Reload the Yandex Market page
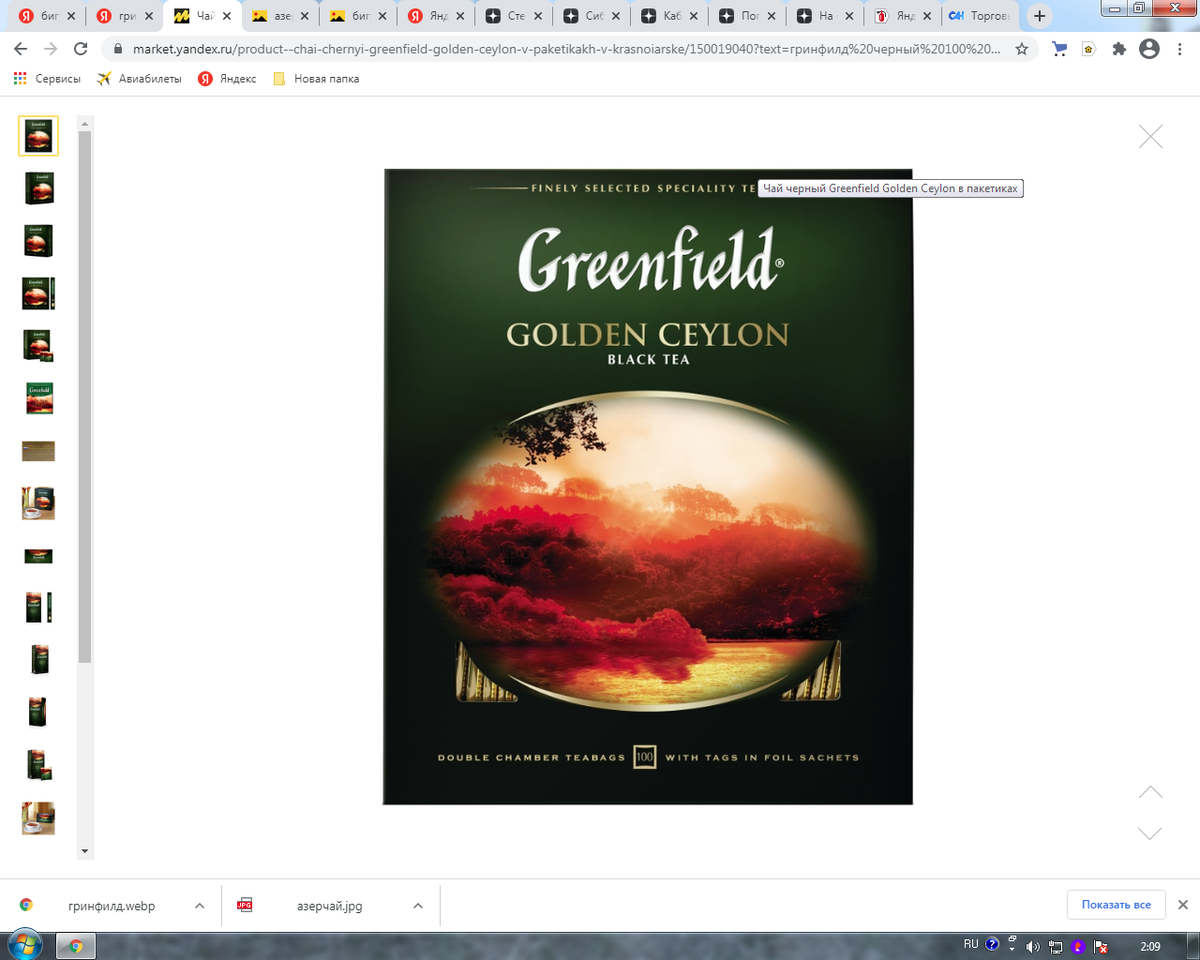1200x960 pixels. coord(82,49)
